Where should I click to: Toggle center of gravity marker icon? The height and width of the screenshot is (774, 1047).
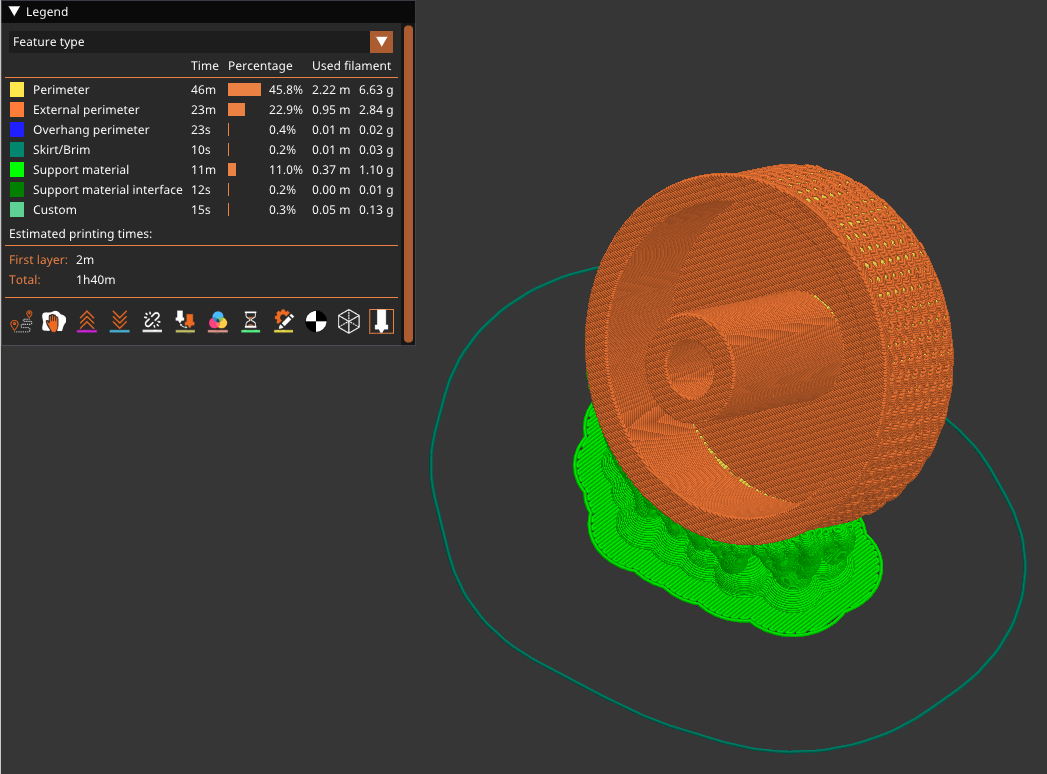[316, 322]
